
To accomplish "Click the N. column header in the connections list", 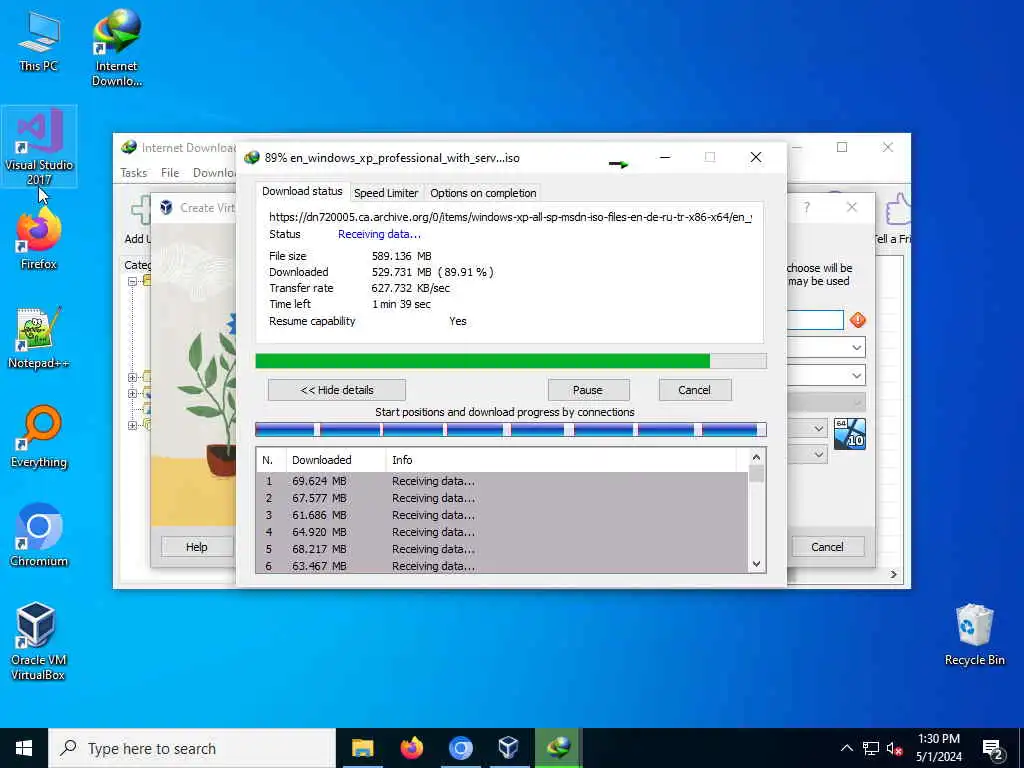I will point(271,460).
